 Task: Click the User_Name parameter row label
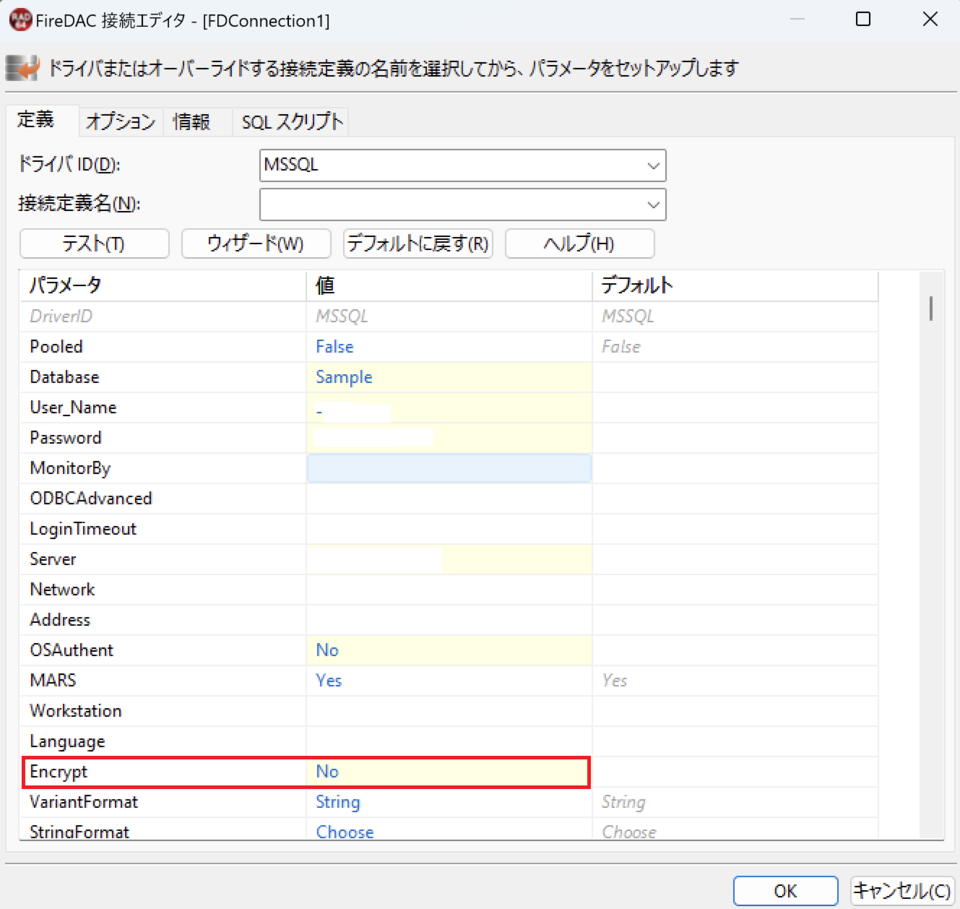coord(73,408)
